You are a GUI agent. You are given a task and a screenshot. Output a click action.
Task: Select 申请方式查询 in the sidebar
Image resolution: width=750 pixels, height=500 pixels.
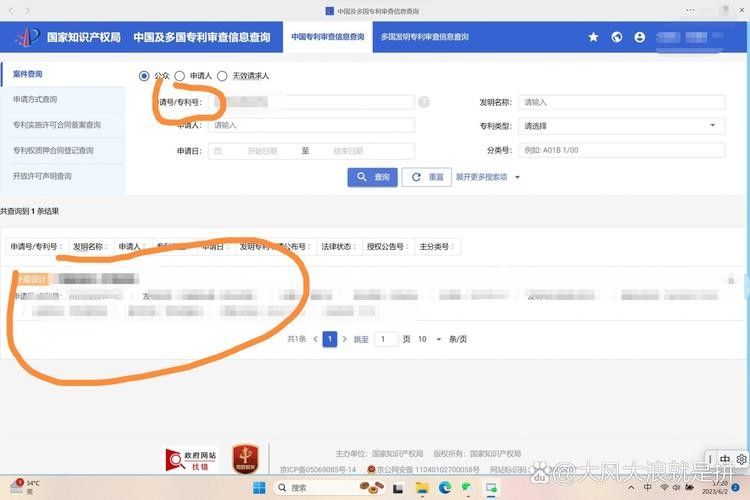coord(63,100)
